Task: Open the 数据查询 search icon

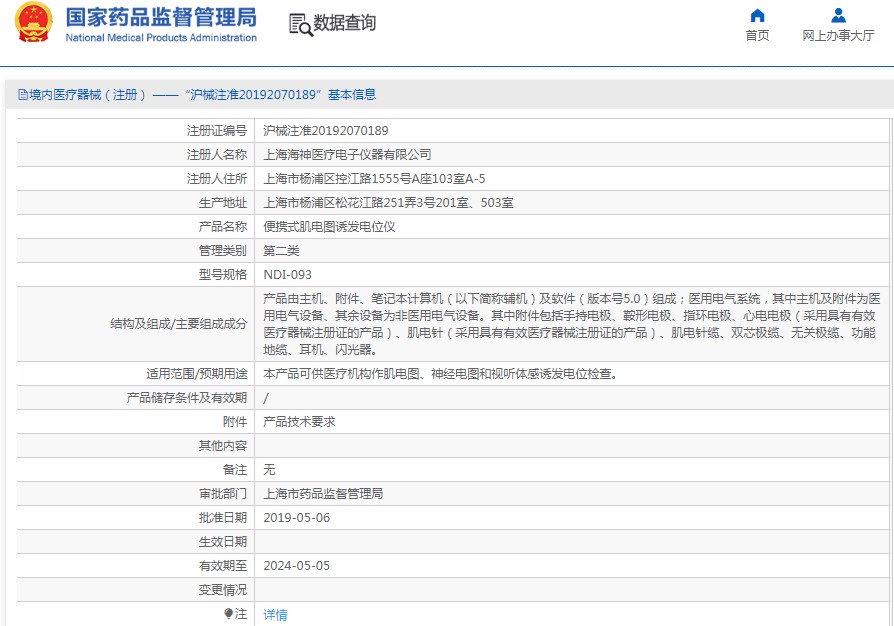Action: pos(301,25)
